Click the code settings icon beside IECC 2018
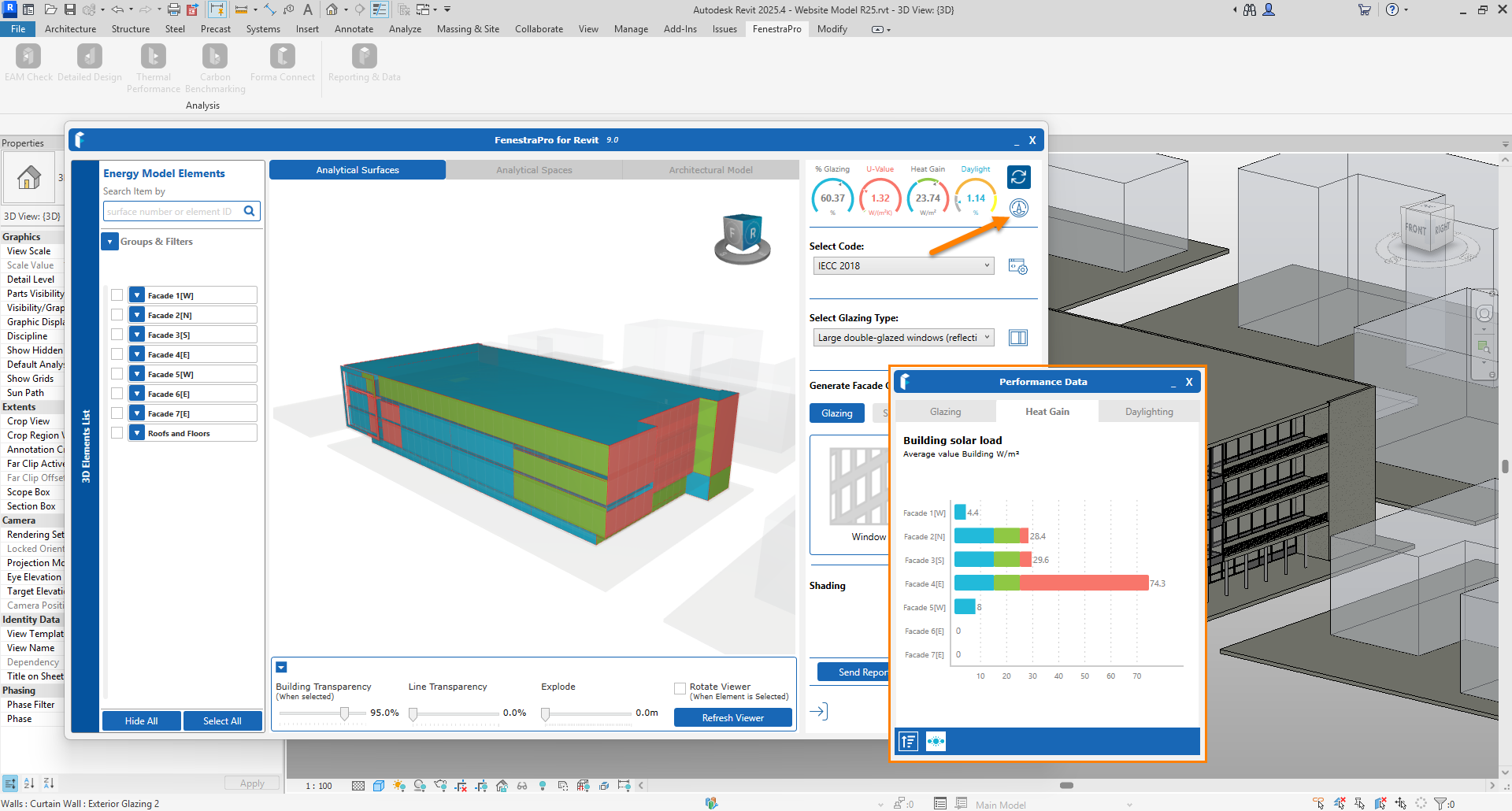The width and height of the screenshot is (1512, 811). (x=1017, y=267)
